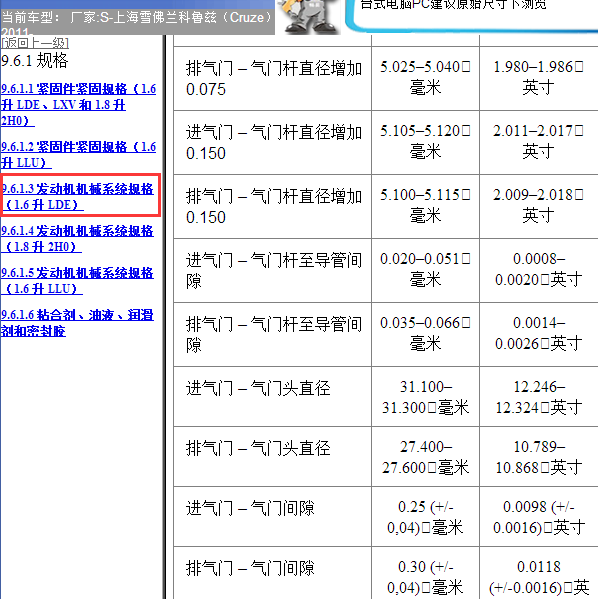Select value 10.789–10.868 英寸

click(x=538, y=457)
